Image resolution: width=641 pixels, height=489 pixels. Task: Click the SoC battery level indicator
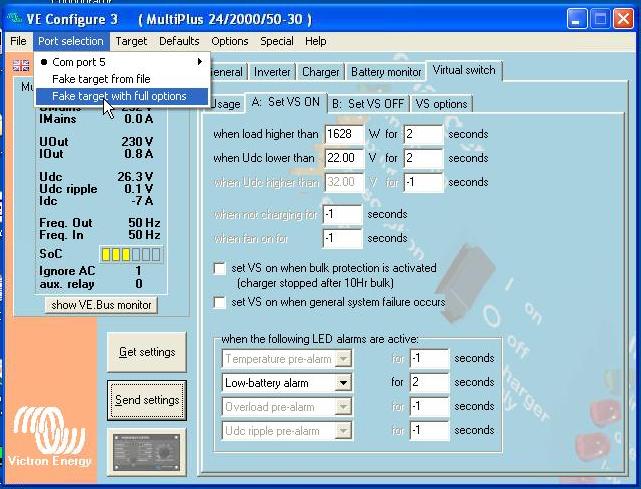click(x=131, y=254)
